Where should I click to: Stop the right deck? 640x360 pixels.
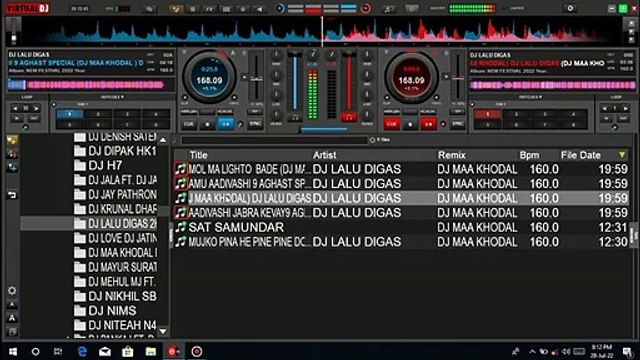pyautogui.click(x=410, y=124)
